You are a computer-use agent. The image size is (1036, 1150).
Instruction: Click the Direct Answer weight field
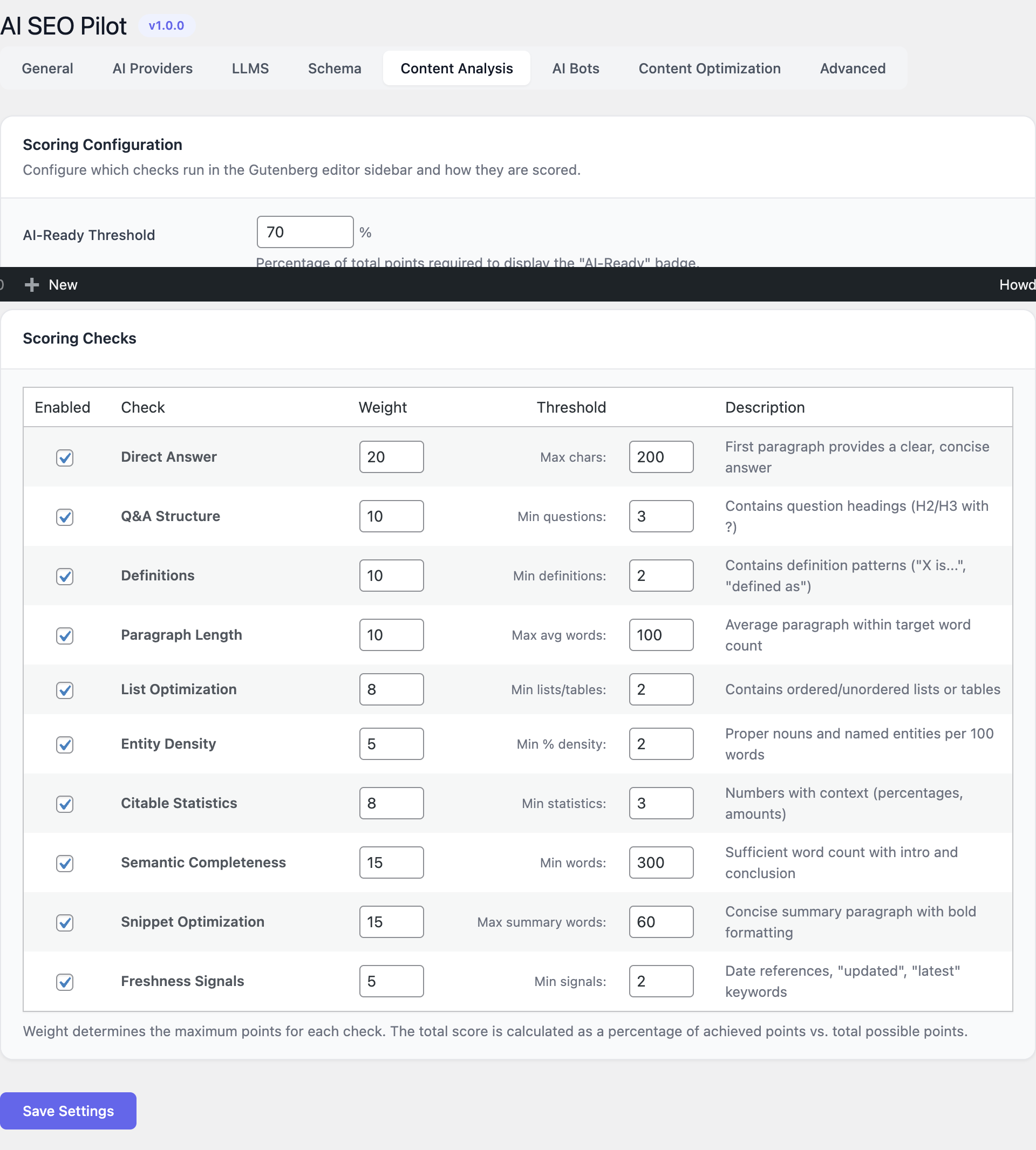391,457
